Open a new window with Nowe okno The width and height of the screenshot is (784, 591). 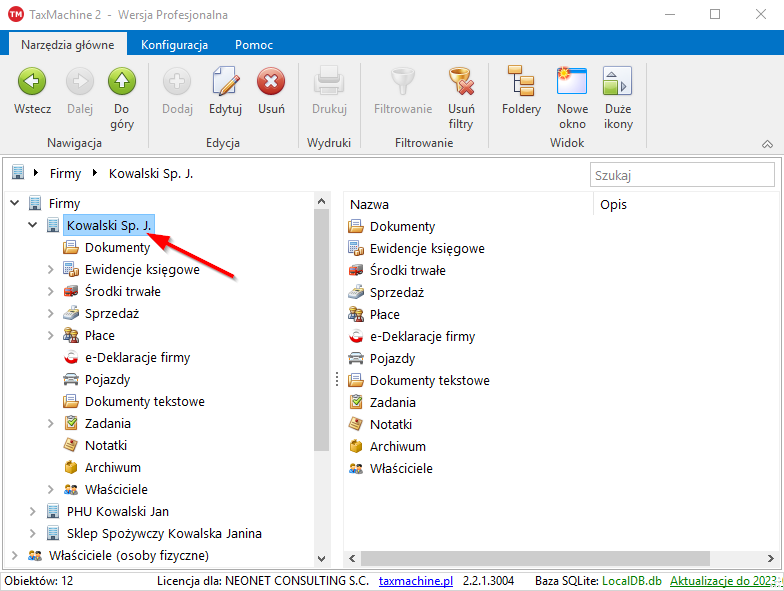(x=572, y=83)
